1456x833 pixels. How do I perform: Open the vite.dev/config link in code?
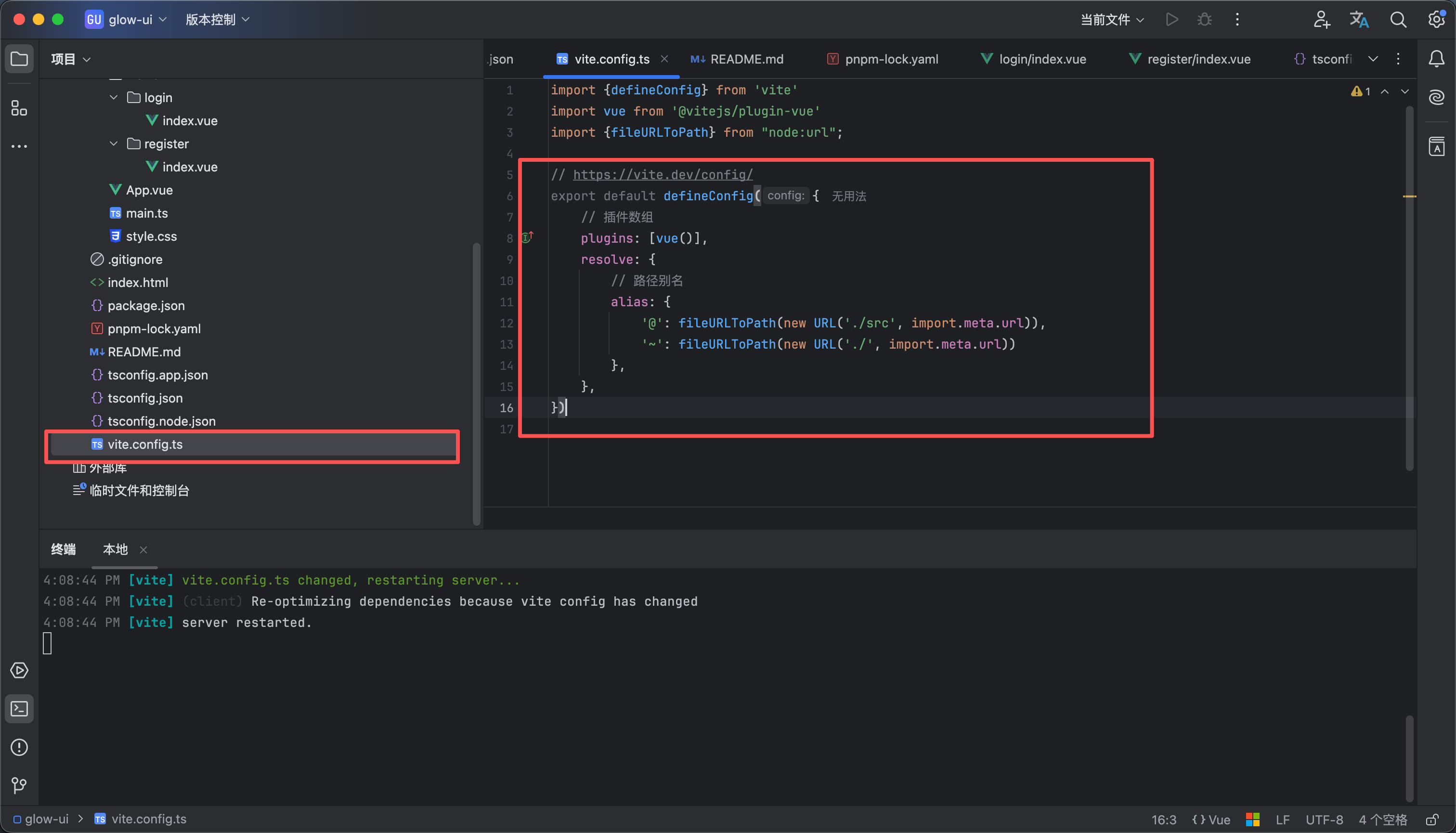pos(663,174)
